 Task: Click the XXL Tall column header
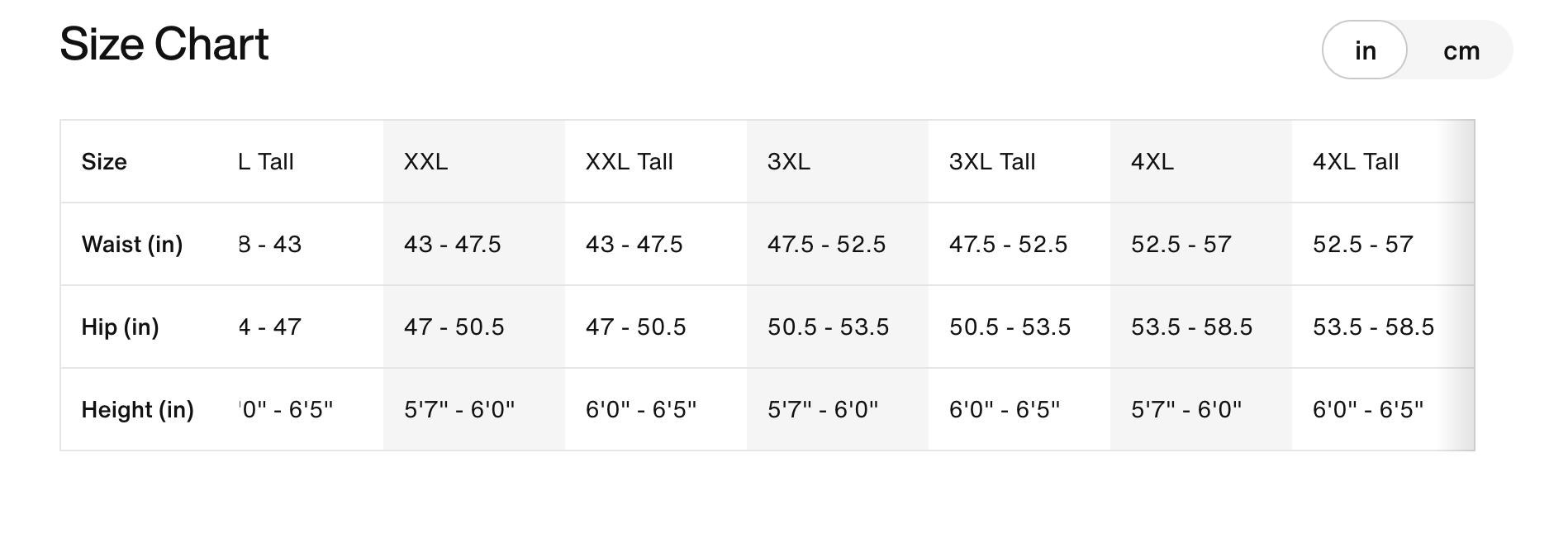point(629,162)
